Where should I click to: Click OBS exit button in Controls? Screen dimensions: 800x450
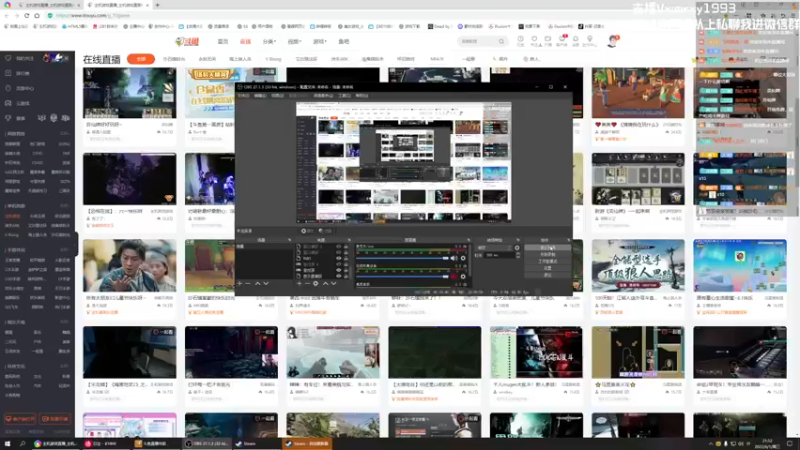click(547, 275)
